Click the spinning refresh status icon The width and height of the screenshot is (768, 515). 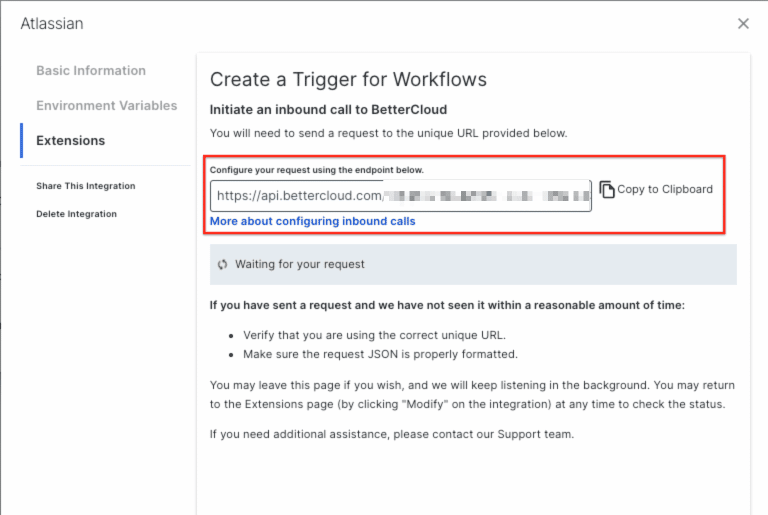(223, 265)
